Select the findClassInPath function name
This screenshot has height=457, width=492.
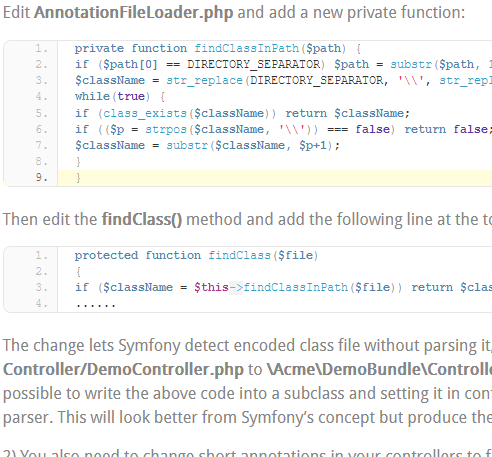pyautogui.click(x=247, y=48)
